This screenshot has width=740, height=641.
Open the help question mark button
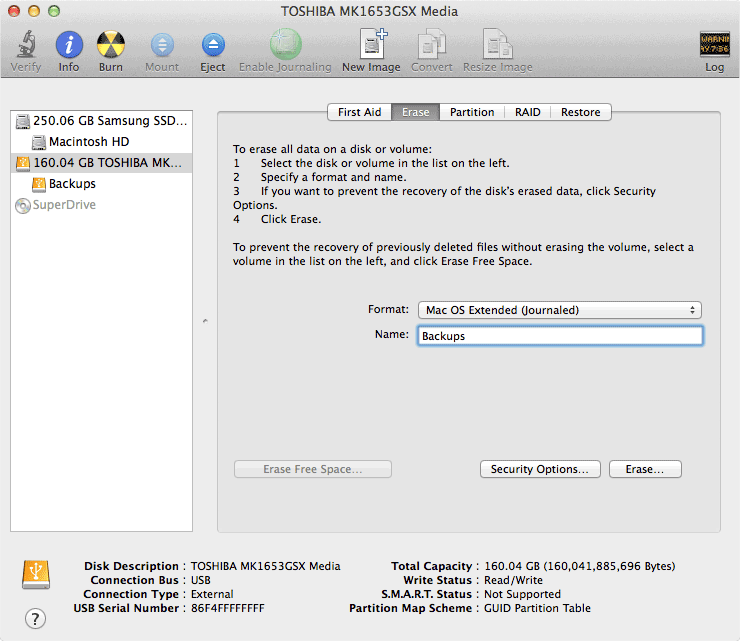(35, 618)
